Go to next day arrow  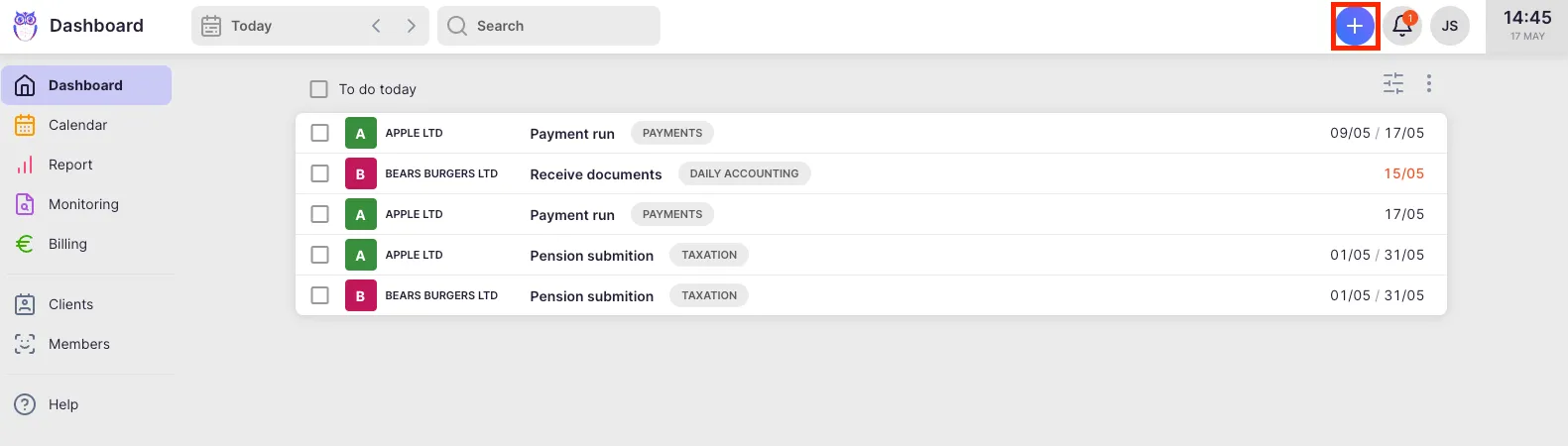pyautogui.click(x=411, y=26)
